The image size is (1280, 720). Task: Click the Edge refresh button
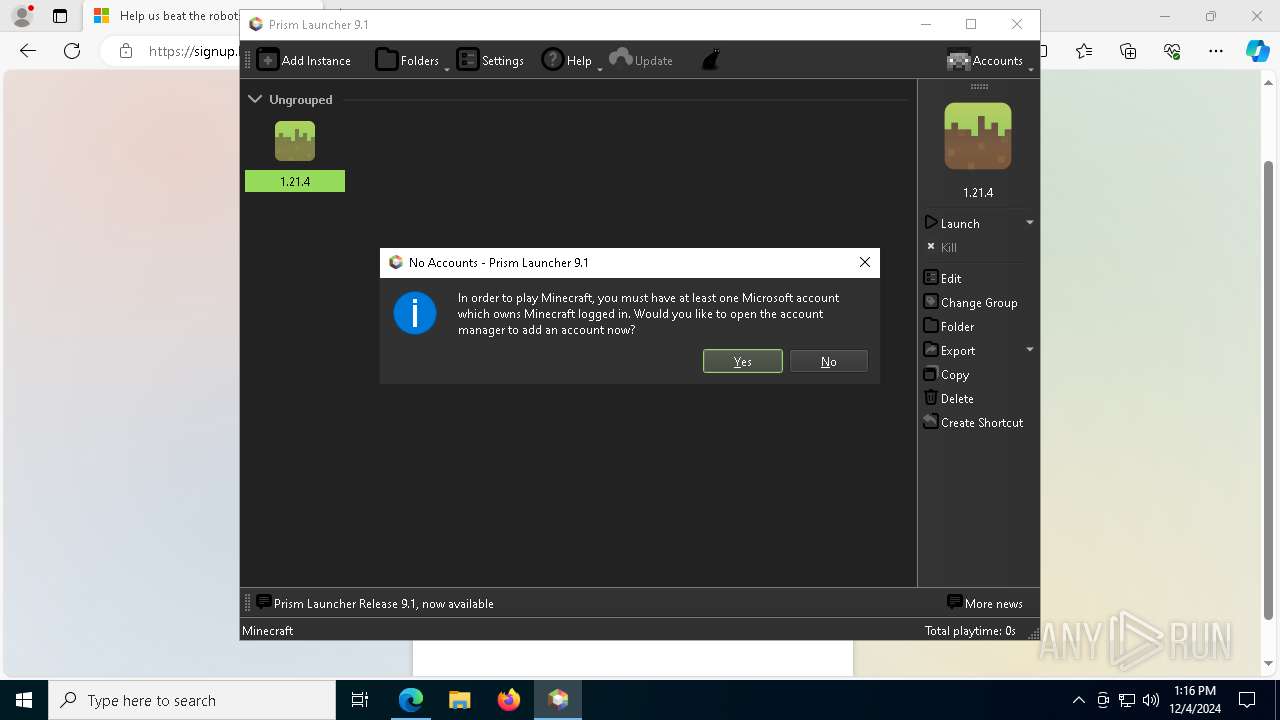click(x=72, y=51)
